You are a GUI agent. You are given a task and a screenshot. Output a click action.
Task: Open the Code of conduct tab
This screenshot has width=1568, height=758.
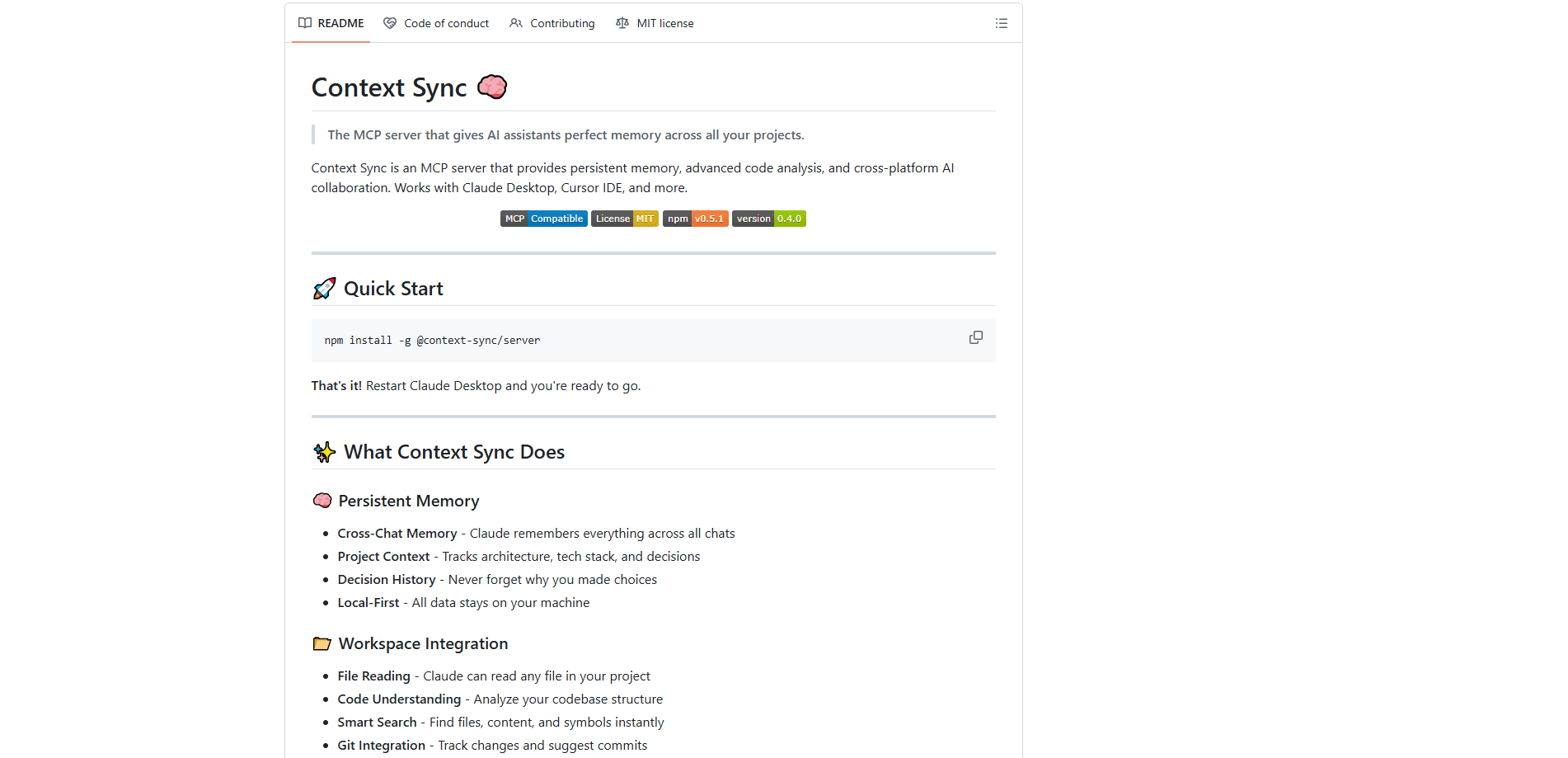click(436, 23)
